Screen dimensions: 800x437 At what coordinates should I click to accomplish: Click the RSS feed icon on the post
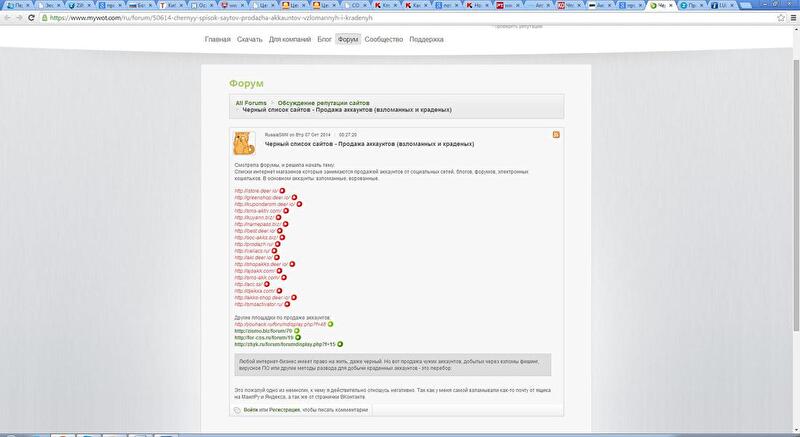tap(556, 133)
